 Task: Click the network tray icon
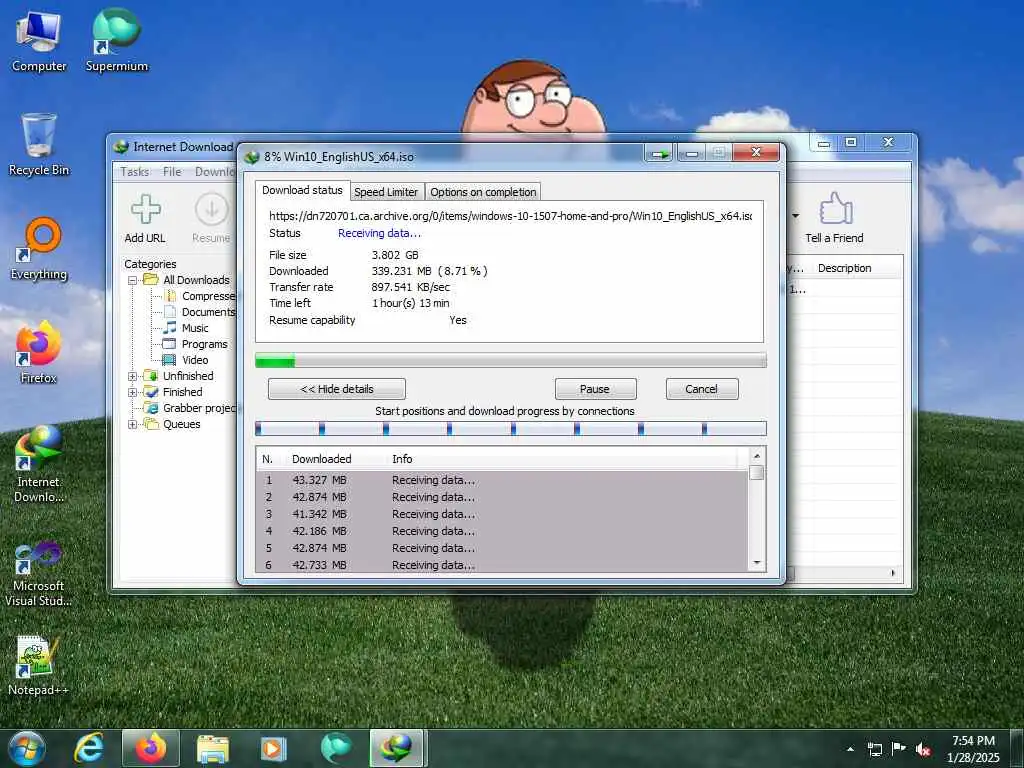pos(874,749)
